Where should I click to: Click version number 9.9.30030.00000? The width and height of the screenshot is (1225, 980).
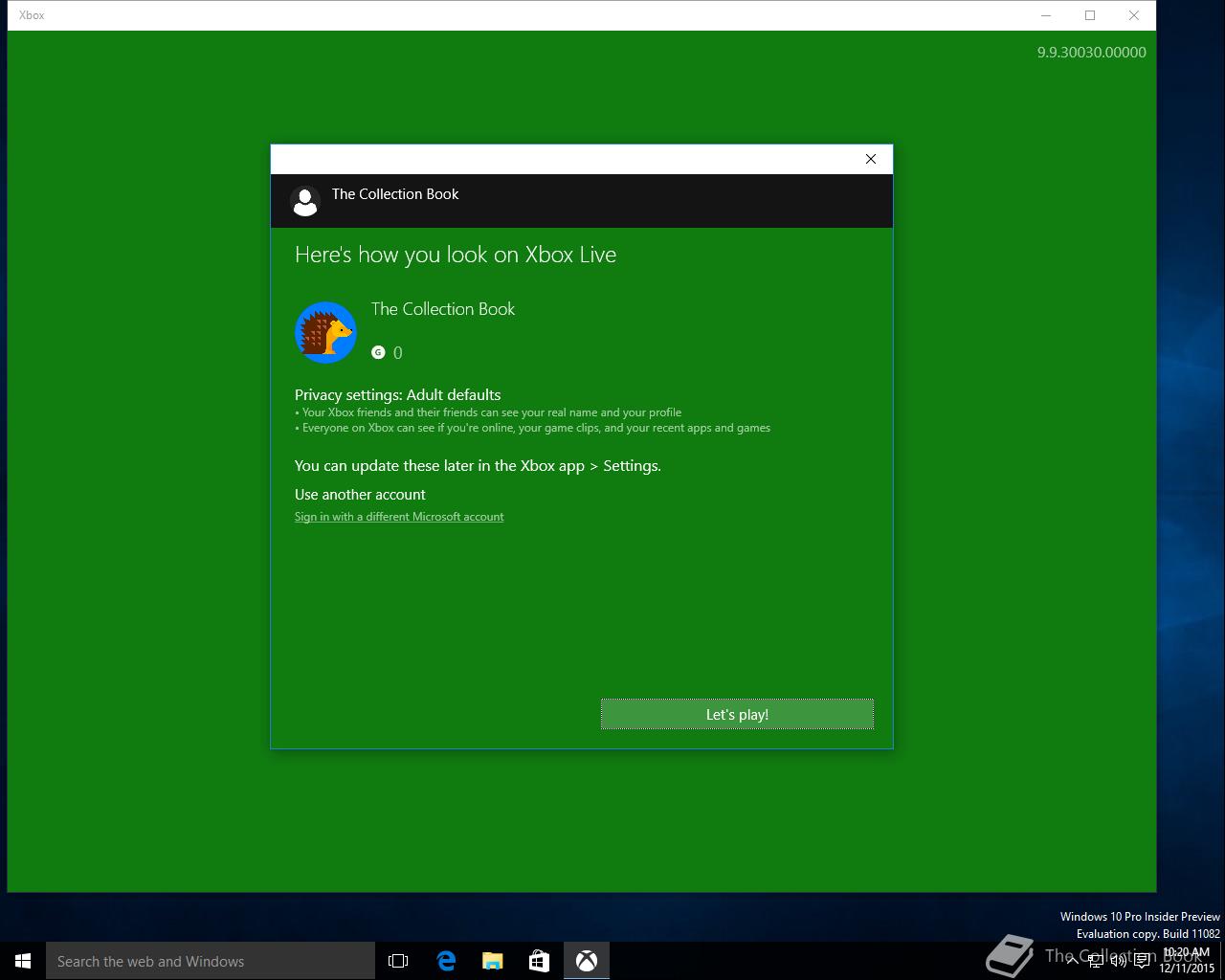point(1092,53)
